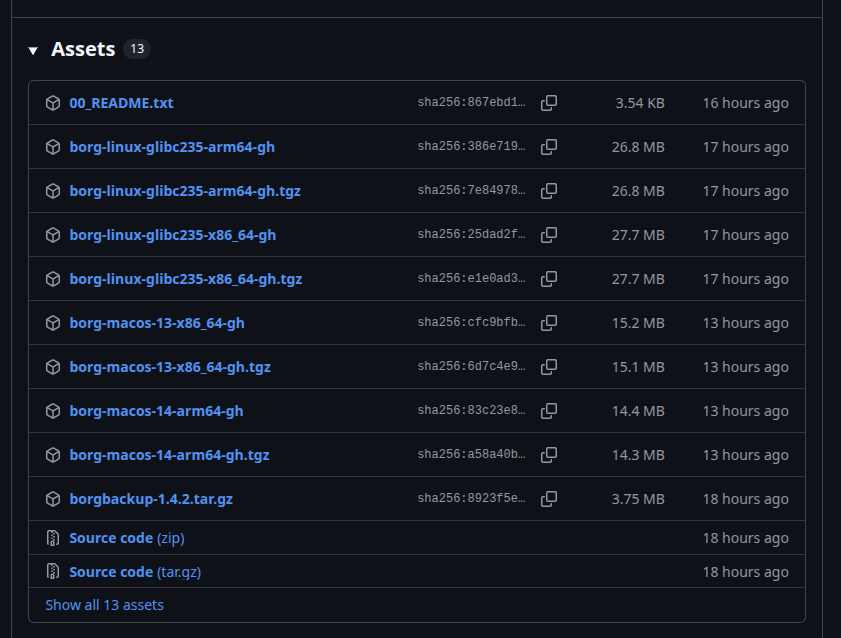
Task: Copy the sha256 hash for borg-macos-13-x86_64-gh
Action: [x=549, y=323]
